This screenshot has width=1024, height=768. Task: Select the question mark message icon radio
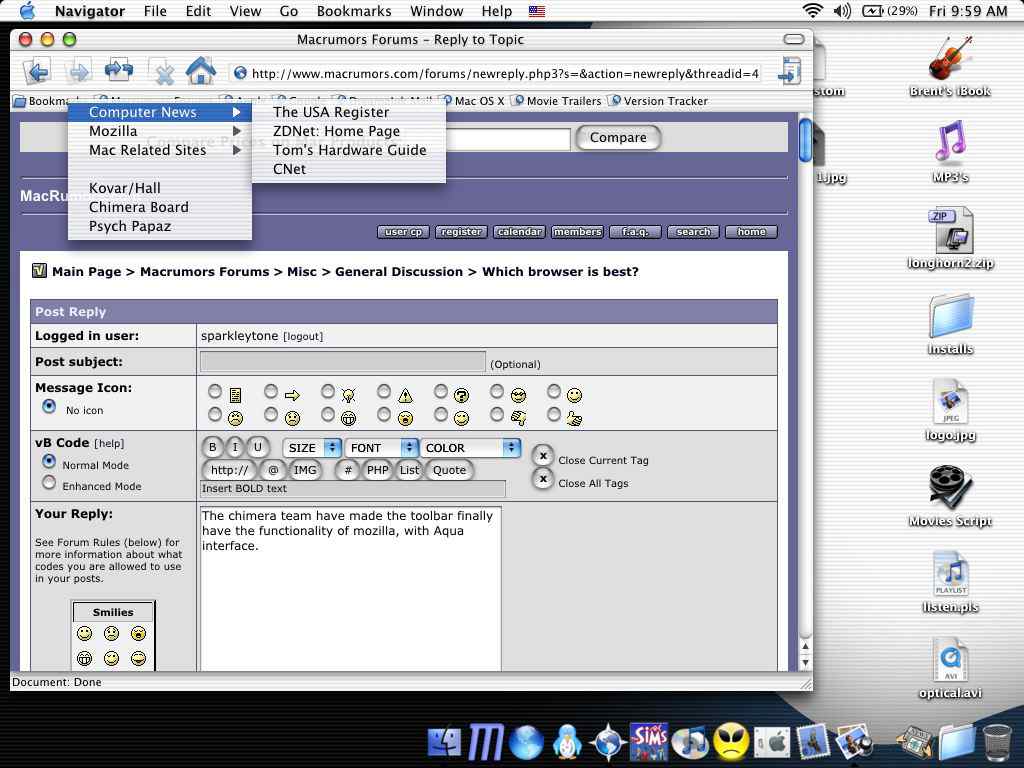click(x=441, y=391)
